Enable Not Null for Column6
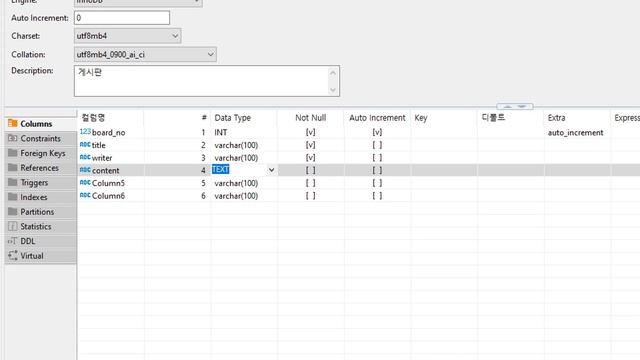Screen dimensions: 640x360 310,196
